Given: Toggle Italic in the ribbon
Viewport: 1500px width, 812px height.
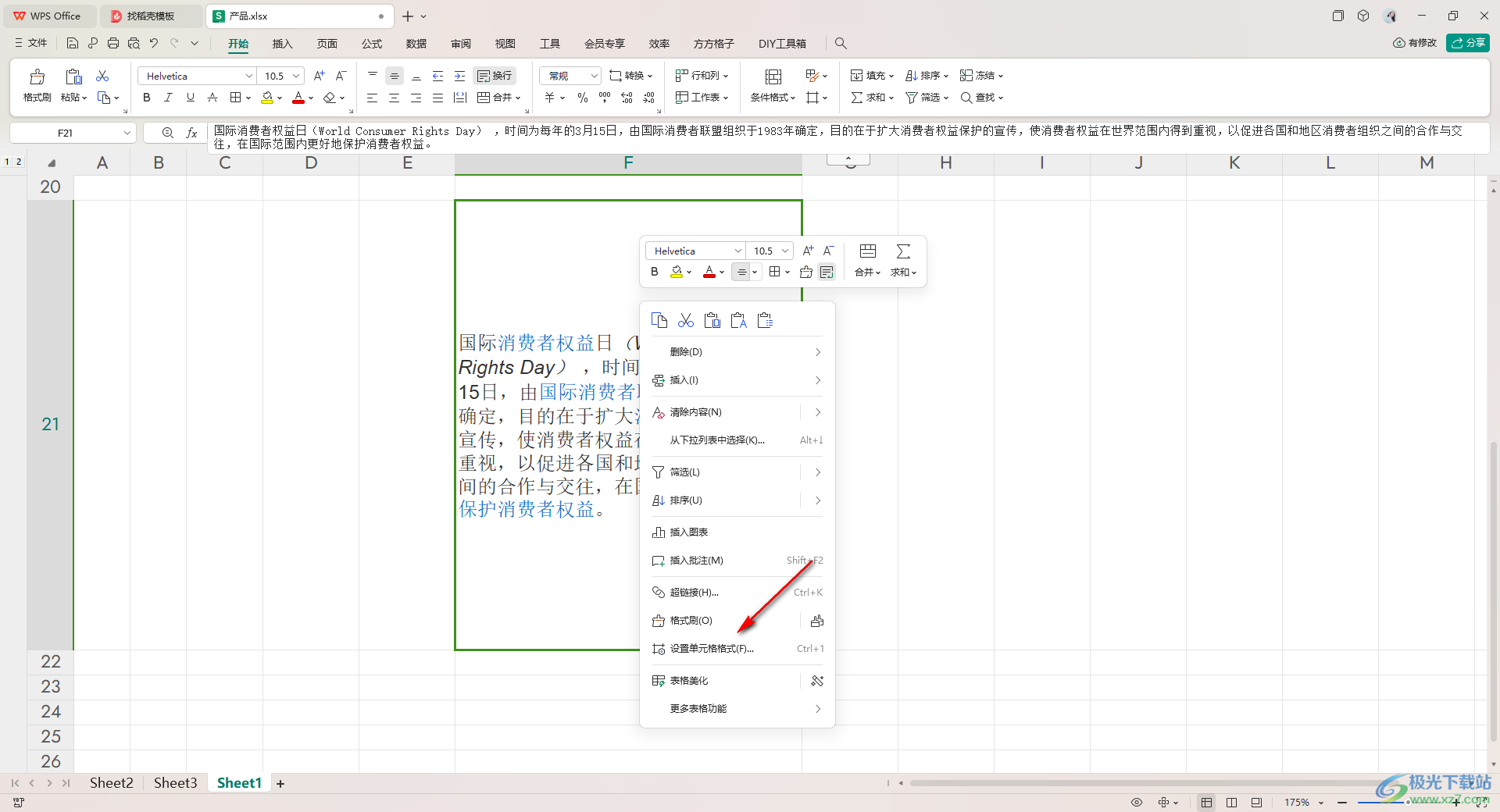Looking at the screenshot, I should click(168, 98).
